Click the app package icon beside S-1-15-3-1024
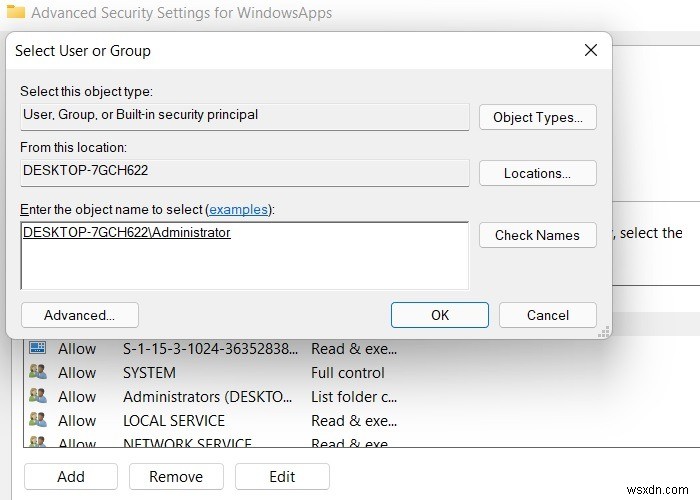700x500 pixels. 38,347
